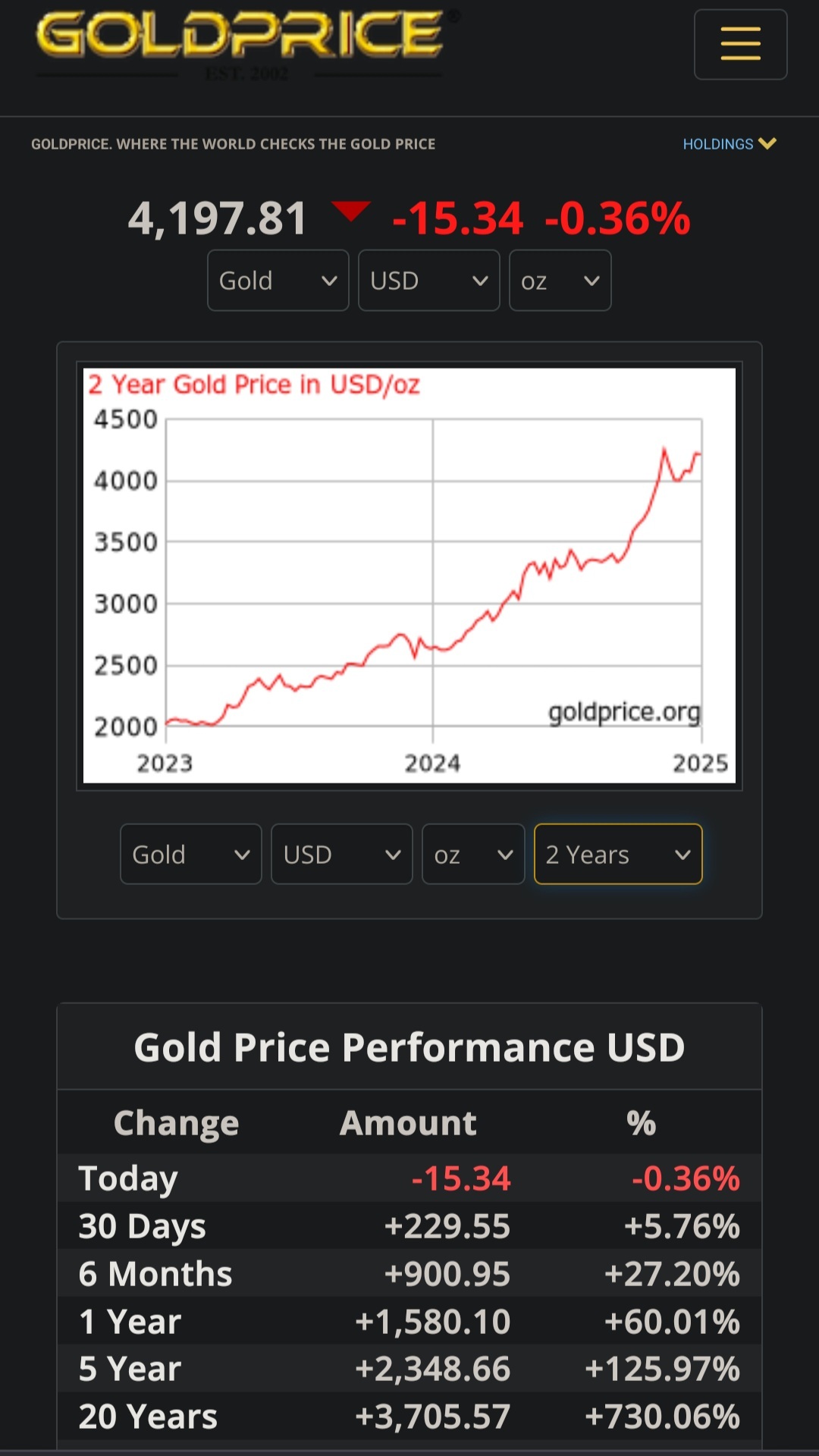819x1456 pixels.
Task: Click the Today row in performance table
Action: pyautogui.click(x=409, y=1178)
